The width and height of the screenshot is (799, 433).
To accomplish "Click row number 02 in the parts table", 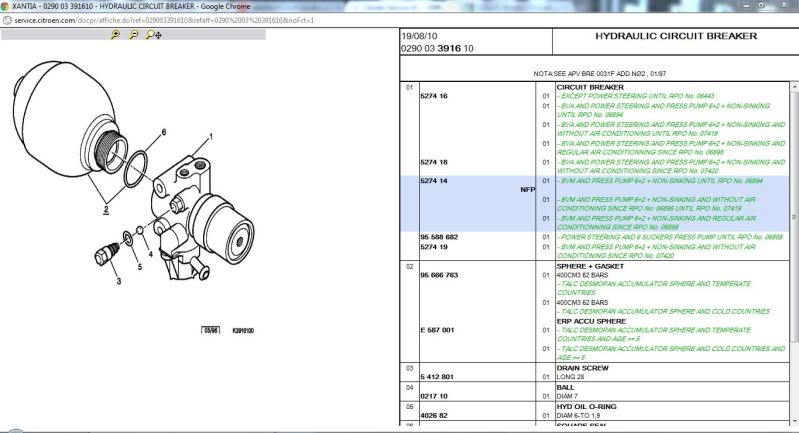I will tap(410, 266).
